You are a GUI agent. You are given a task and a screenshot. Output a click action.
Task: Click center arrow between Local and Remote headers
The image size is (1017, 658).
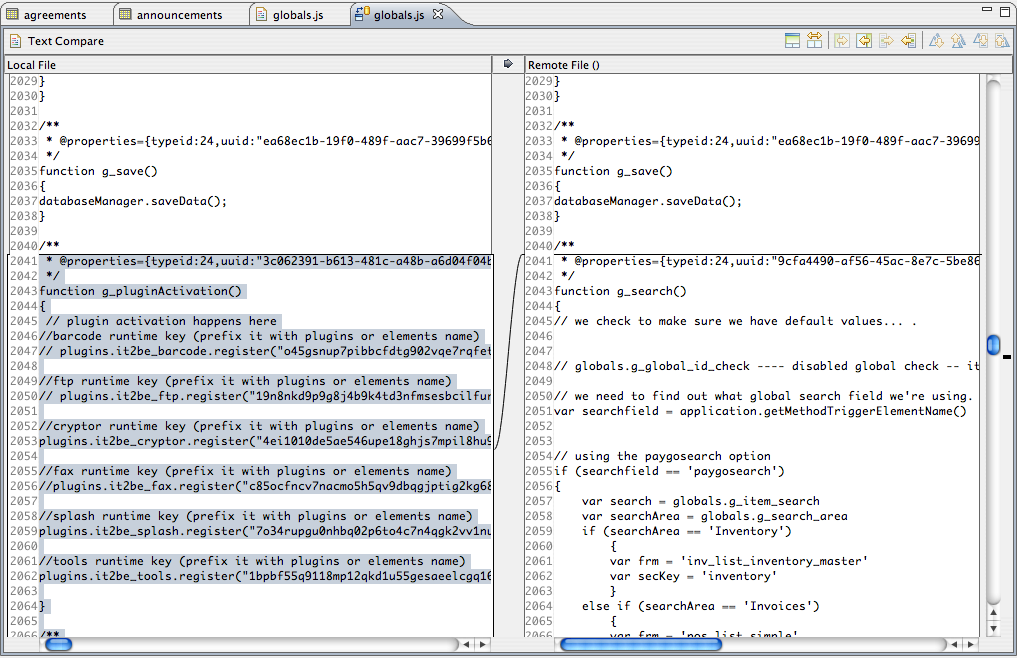pos(508,64)
